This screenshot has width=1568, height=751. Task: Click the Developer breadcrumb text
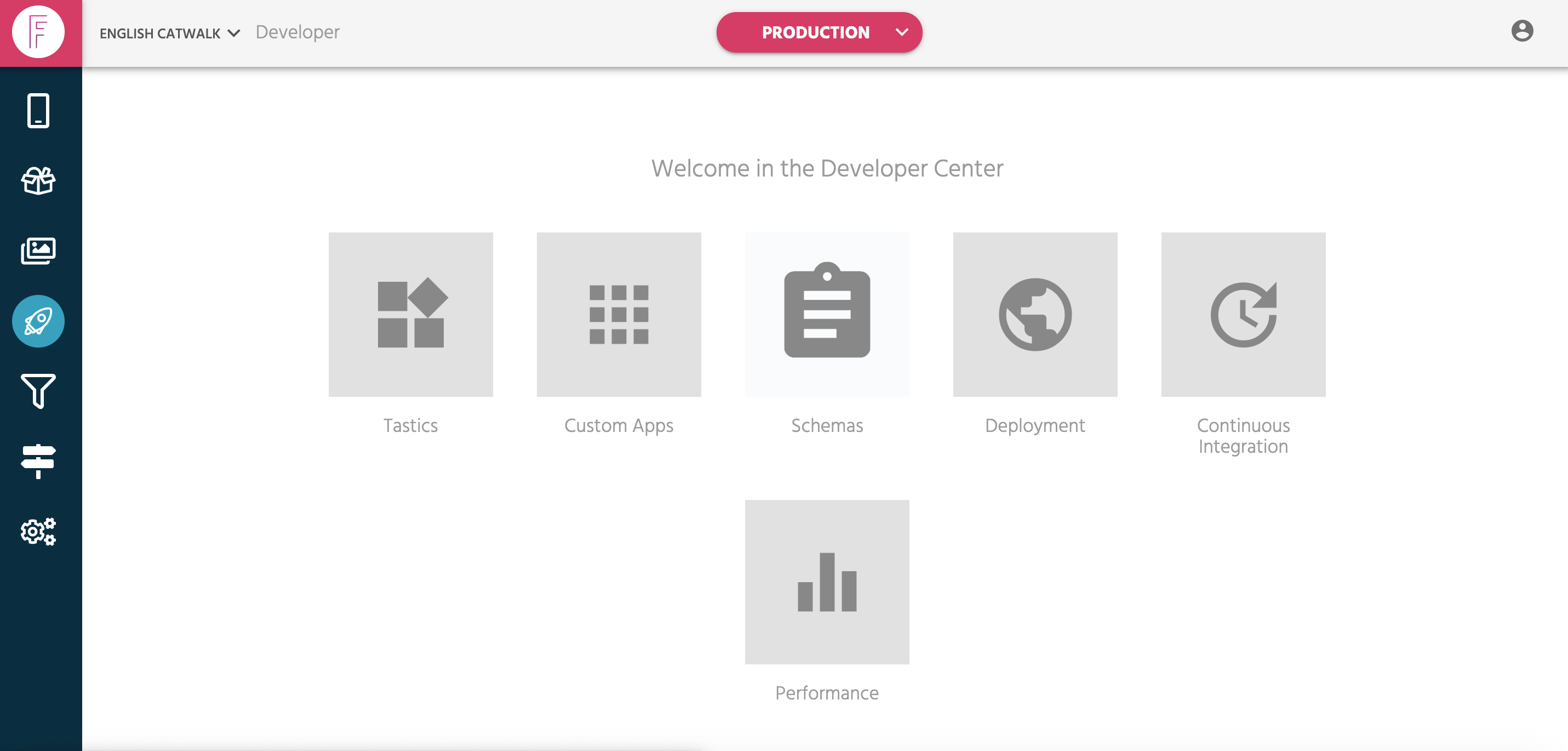297,32
